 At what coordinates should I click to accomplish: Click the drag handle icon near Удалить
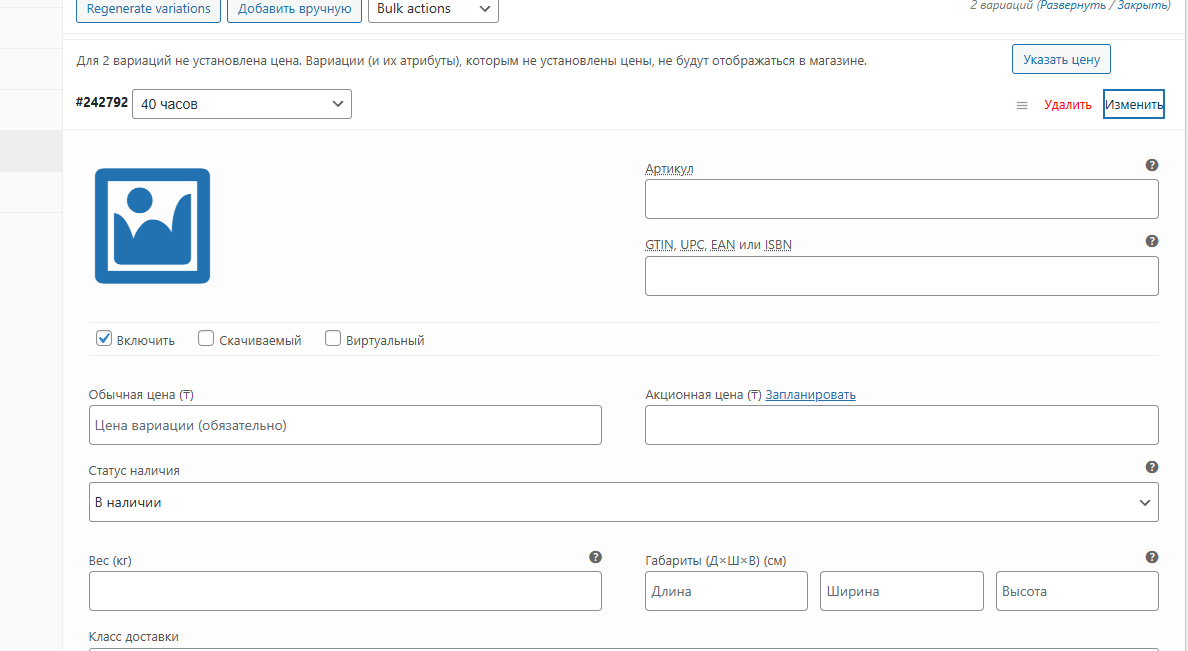(x=1022, y=105)
